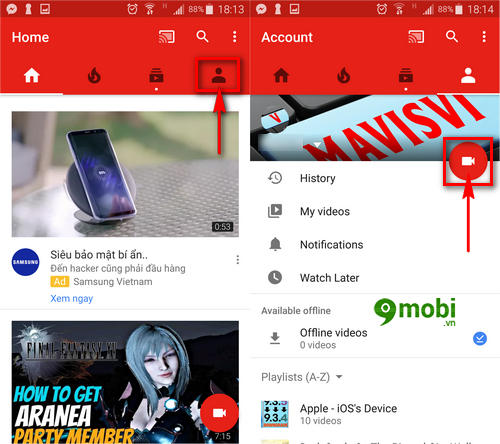The image size is (500, 444).
Task: Open overflow menu on Account screen header
Action: tap(484, 37)
